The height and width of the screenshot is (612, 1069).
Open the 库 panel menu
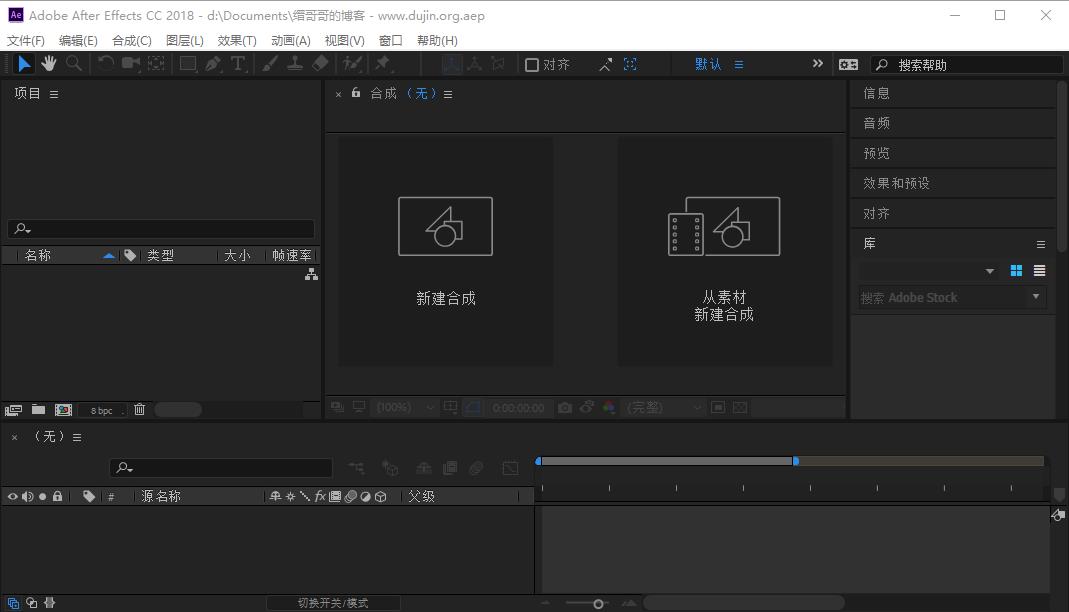pos(1040,244)
